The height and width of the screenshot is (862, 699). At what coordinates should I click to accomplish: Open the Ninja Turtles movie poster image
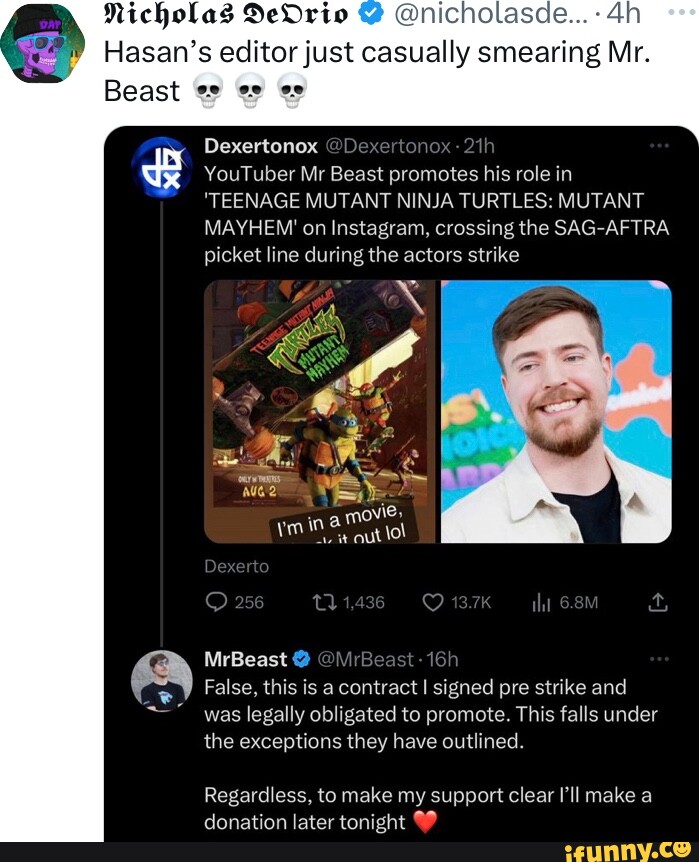pos(320,411)
